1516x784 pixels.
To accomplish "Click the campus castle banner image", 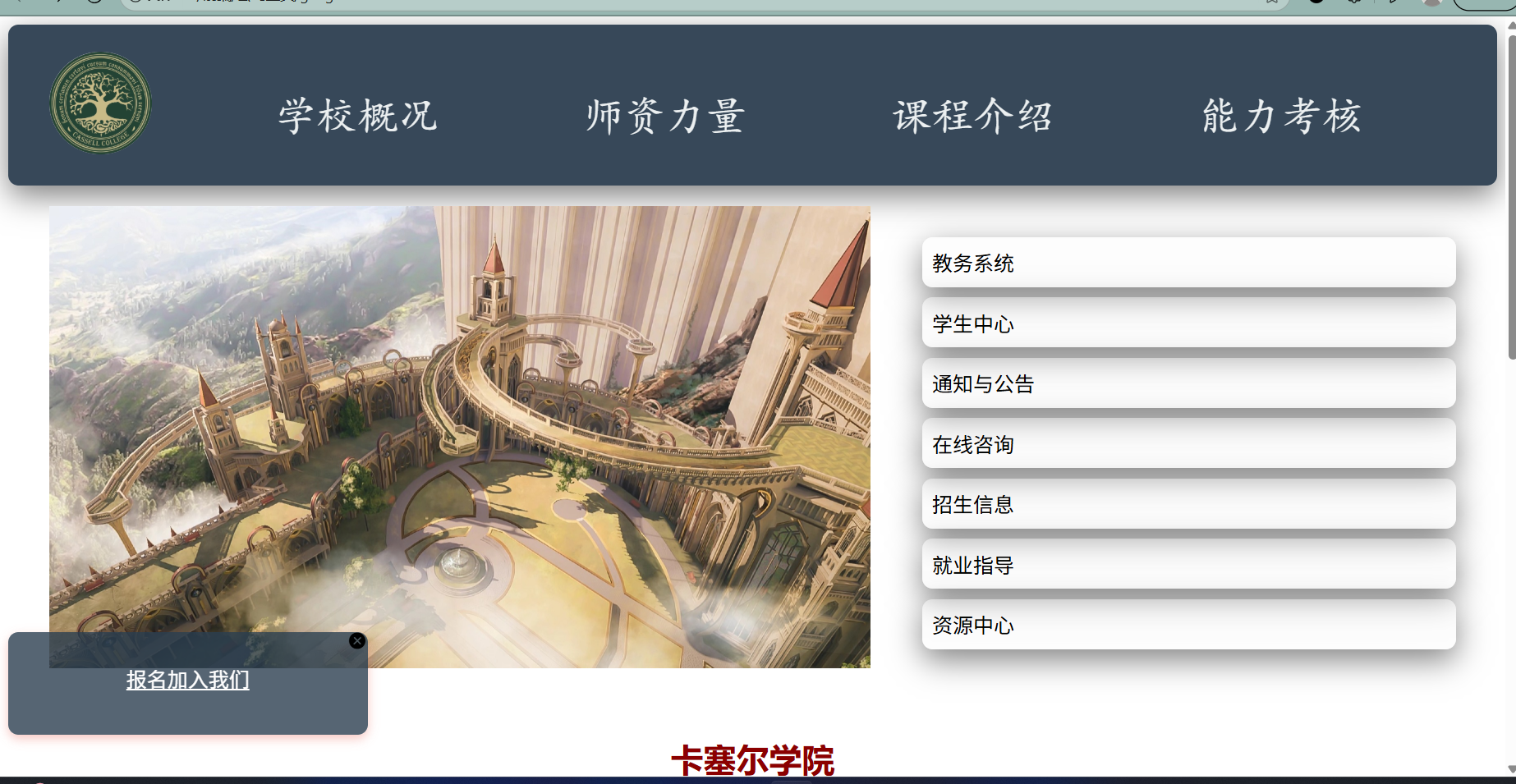I will coord(460,437).
